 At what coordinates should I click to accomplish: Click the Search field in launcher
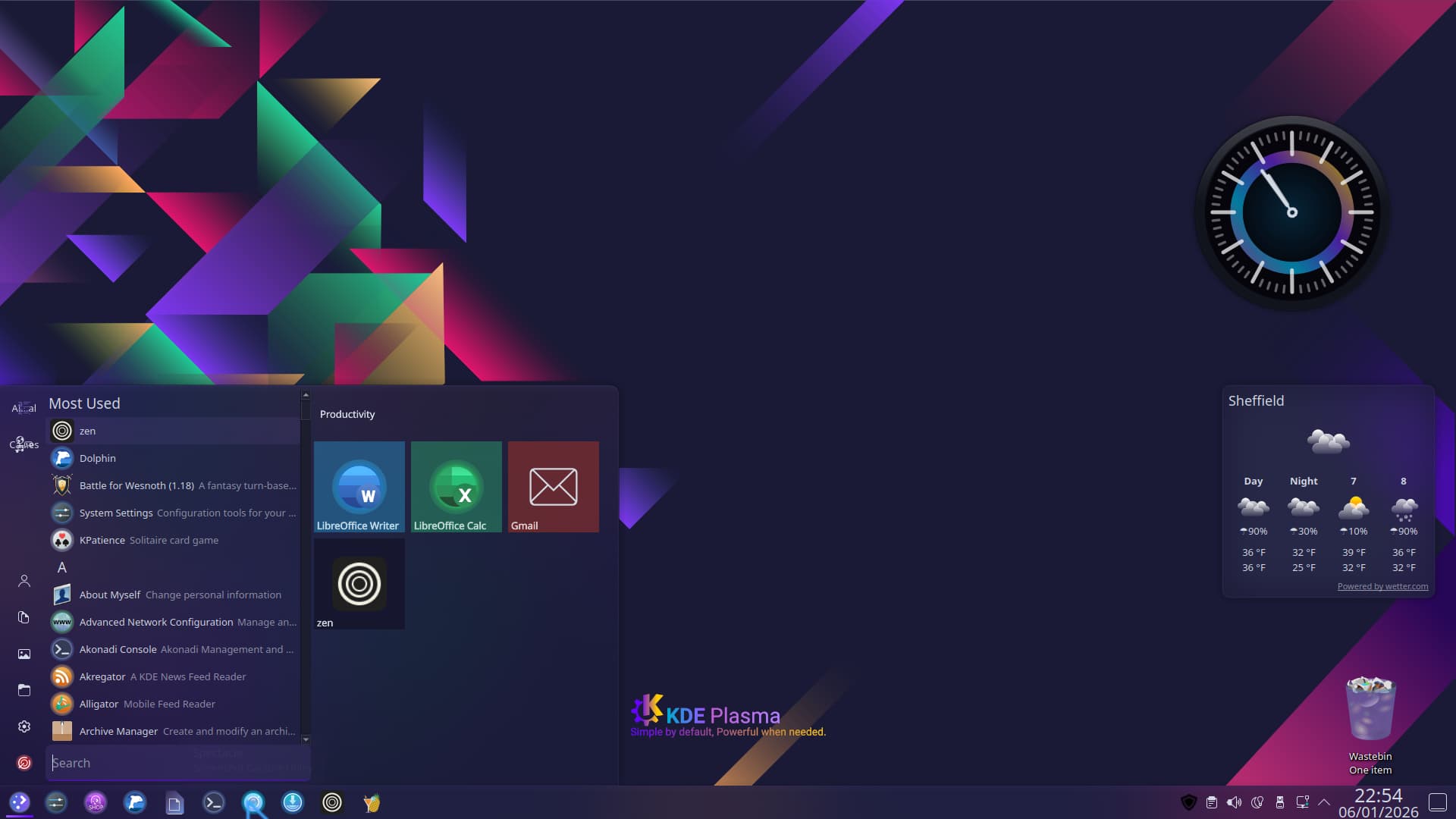coord(178,763)
